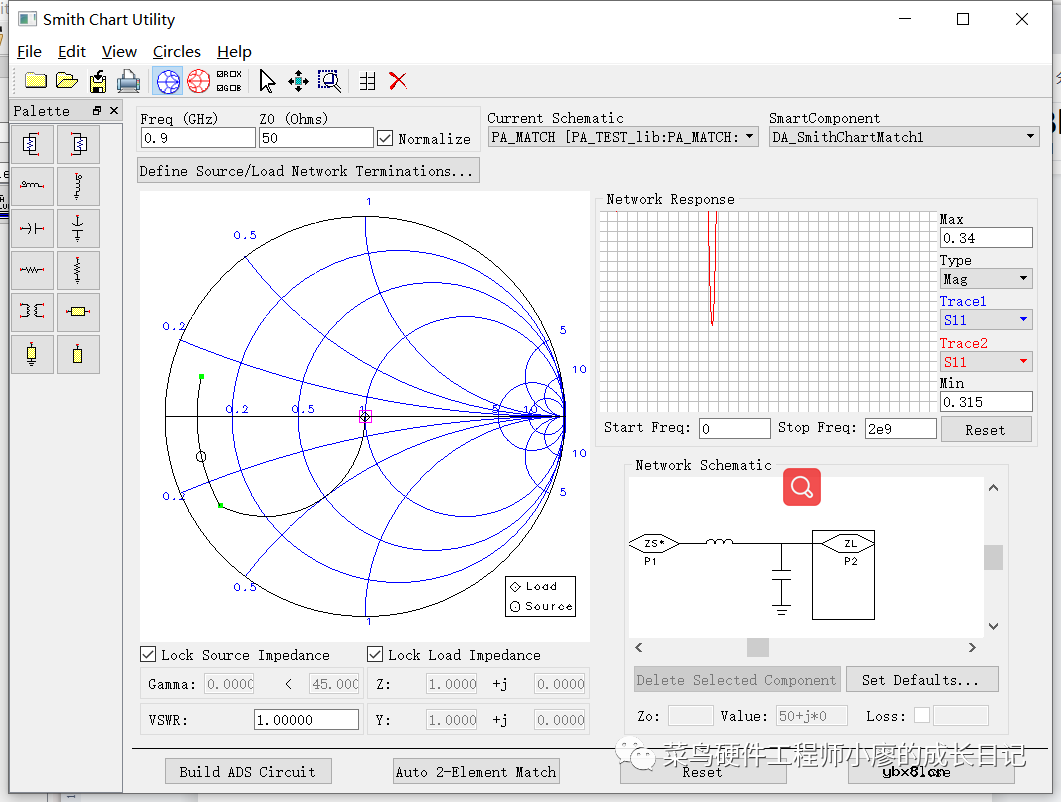
Task: Choose the transformer component in palette
Action: coord(33,312)
